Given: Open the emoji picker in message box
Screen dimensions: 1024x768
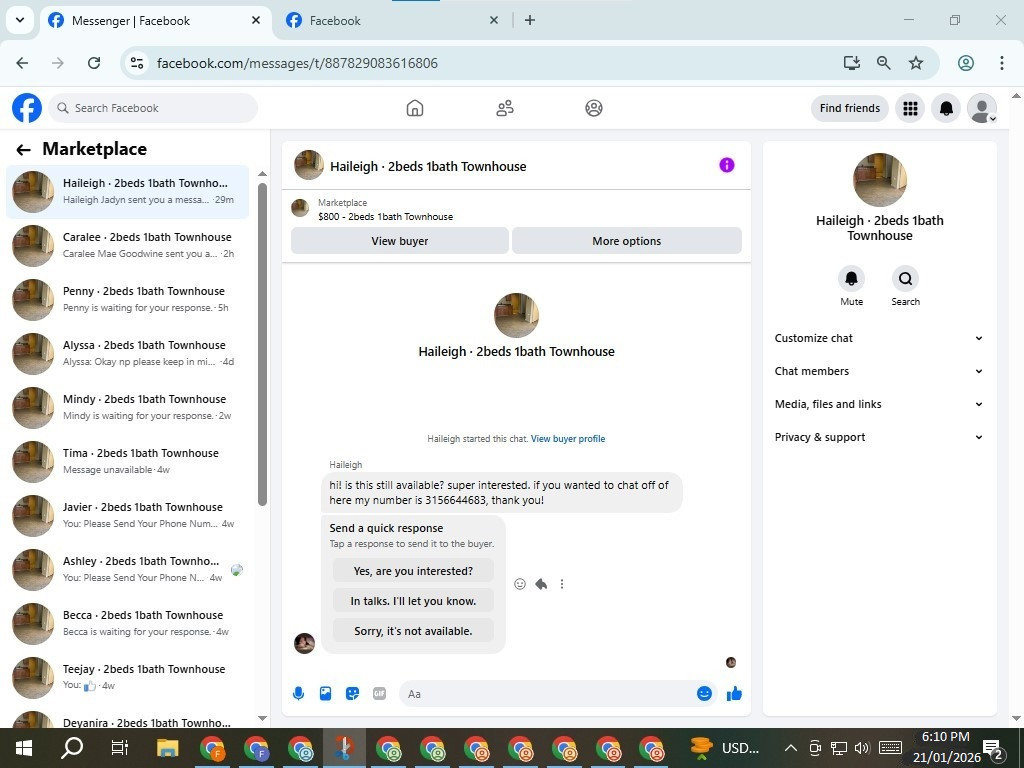Looking at the screenshot, I should 704,694.
